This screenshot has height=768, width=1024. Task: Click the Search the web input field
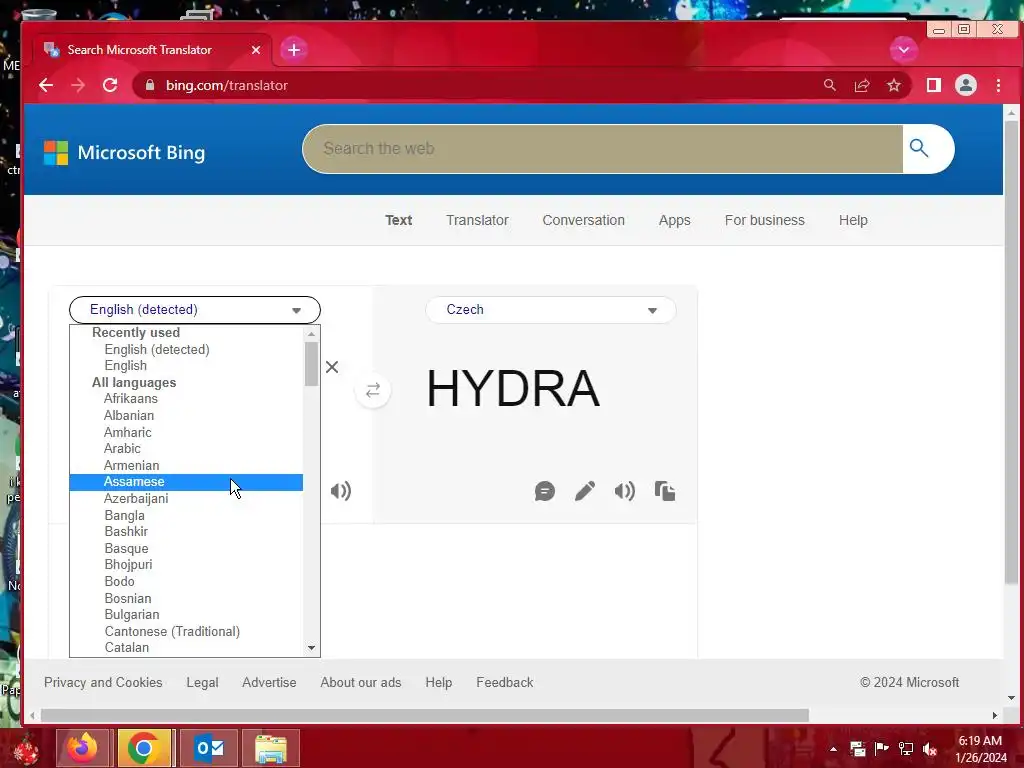pyautogui.click(x=603, y=149)
